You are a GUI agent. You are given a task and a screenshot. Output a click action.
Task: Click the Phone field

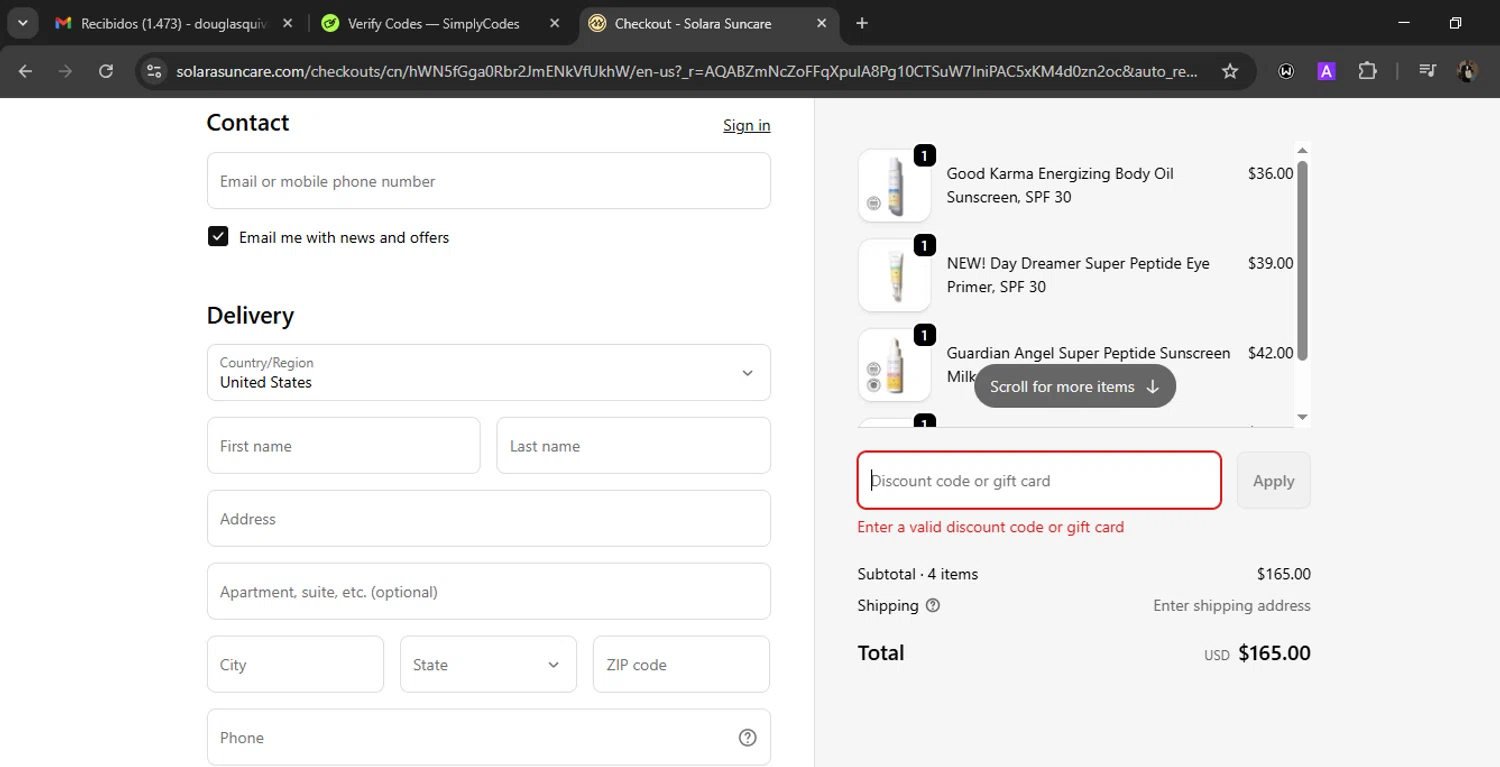tap(488, 738)
